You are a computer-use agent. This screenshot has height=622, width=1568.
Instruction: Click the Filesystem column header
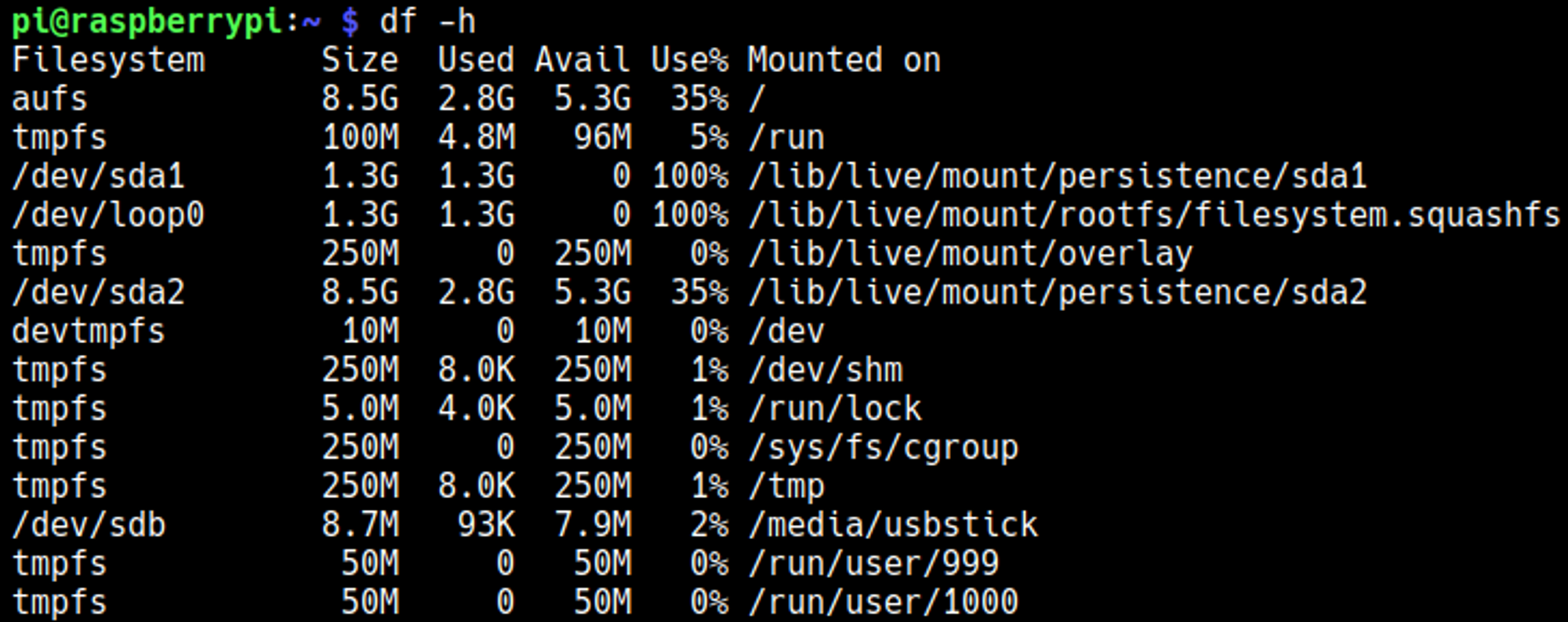pyautogui.click(x=108, y=60)
